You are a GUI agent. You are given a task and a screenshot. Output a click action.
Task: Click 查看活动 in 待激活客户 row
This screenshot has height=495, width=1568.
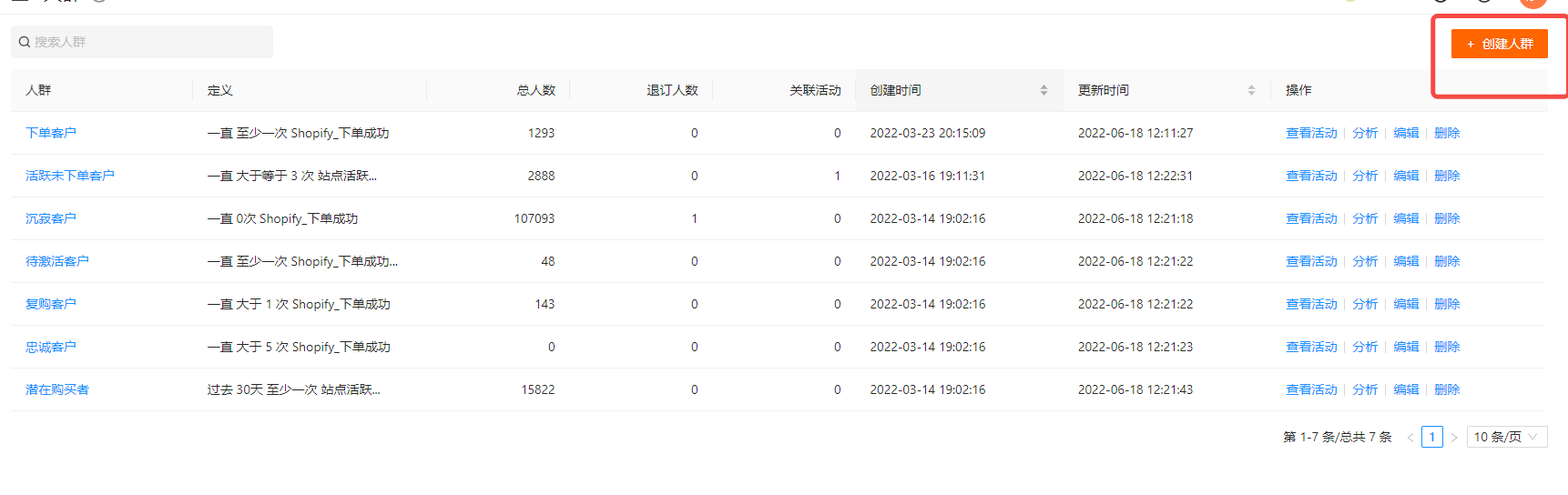1311,261
